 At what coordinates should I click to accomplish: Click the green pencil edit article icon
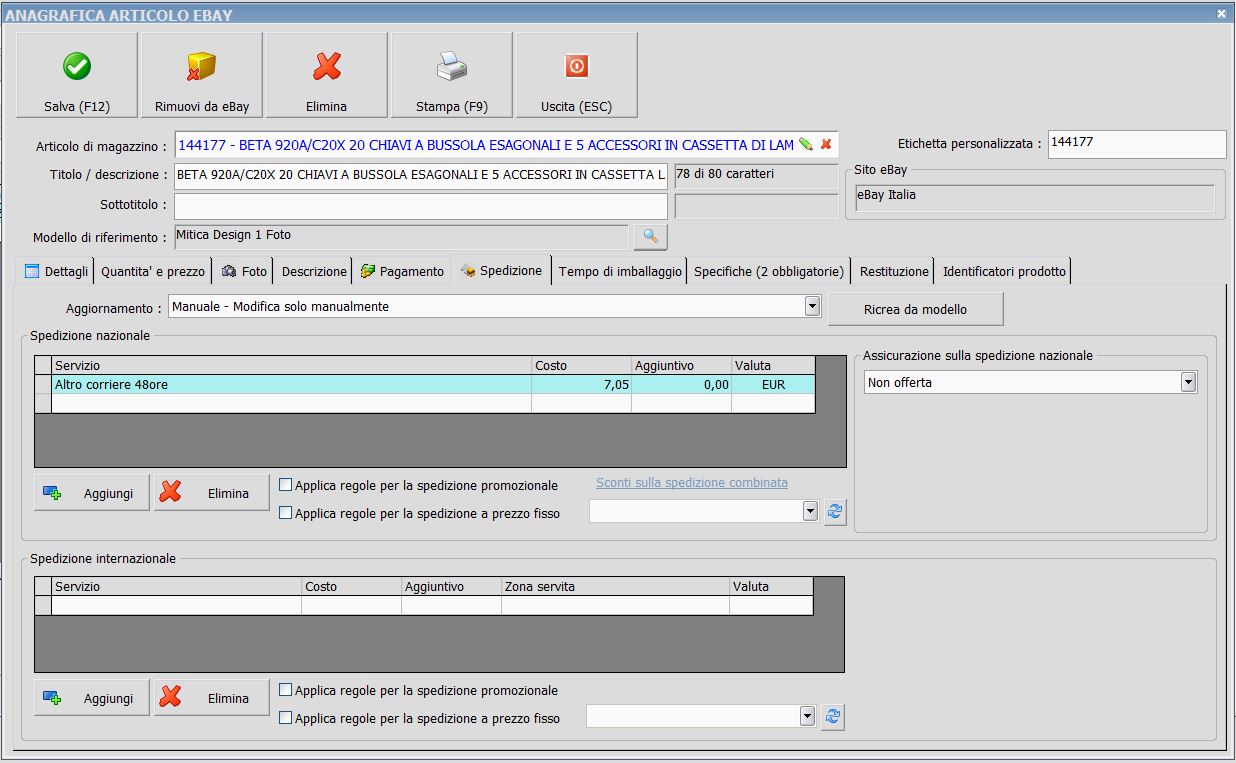click(x=806, y=145)
